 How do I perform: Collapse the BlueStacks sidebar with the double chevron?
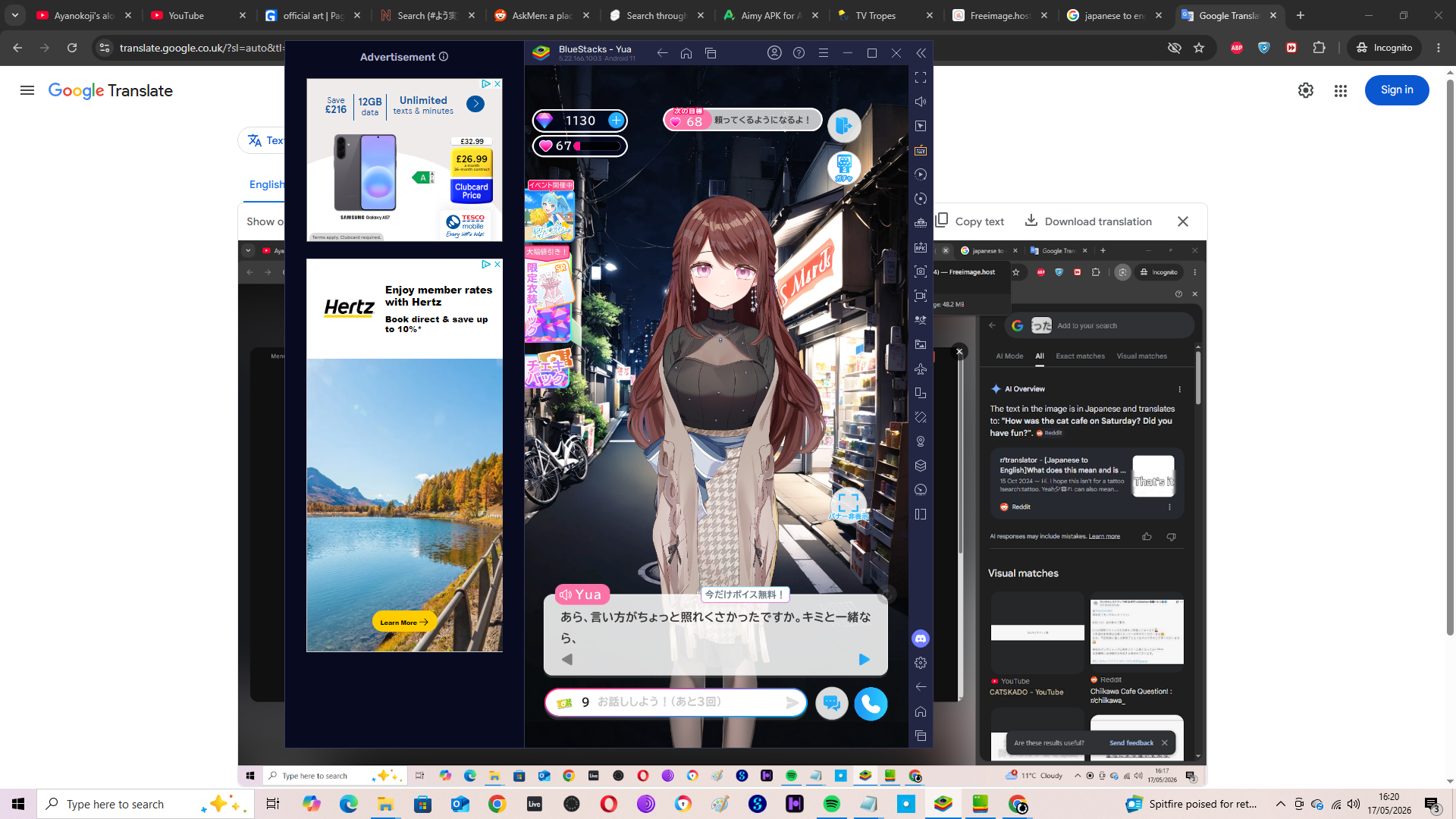pos(921,53)
